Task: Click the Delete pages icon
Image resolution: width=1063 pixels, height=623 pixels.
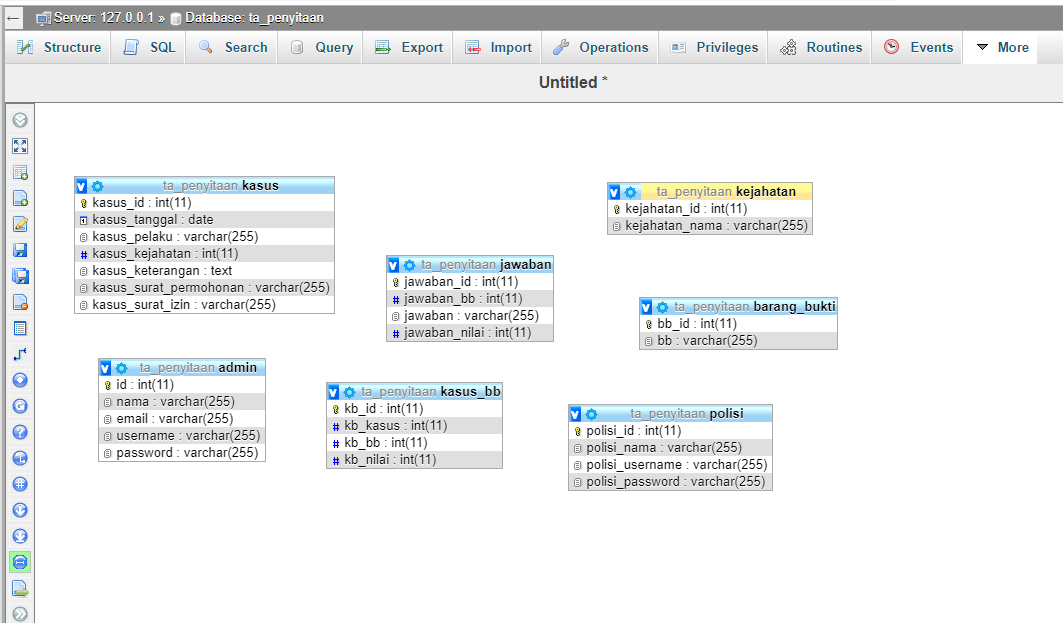Action: (20, 302)
